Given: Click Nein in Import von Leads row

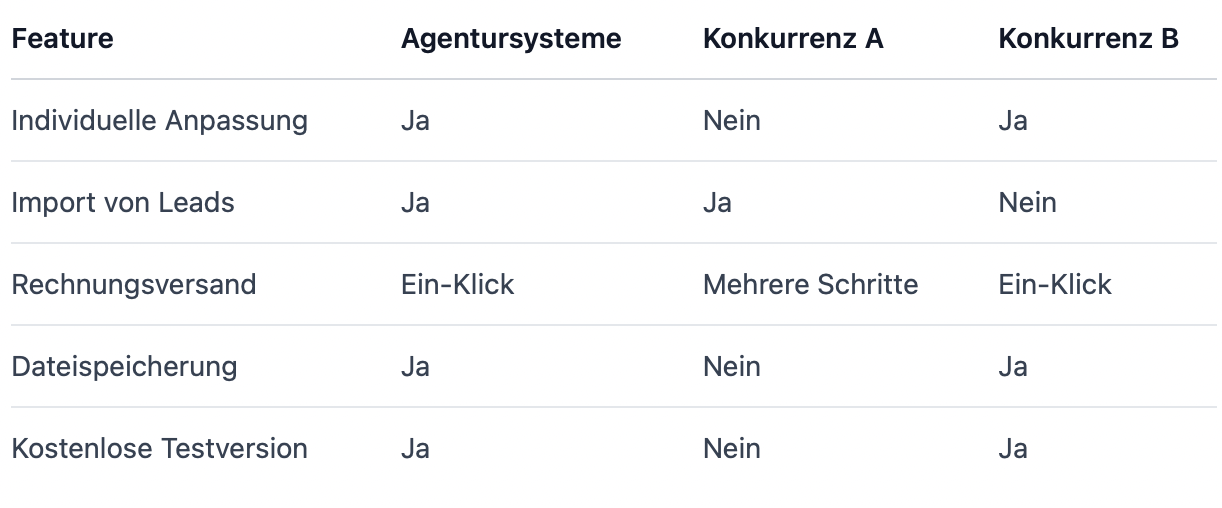Looking at the screenshot, I should [1027, 203].
